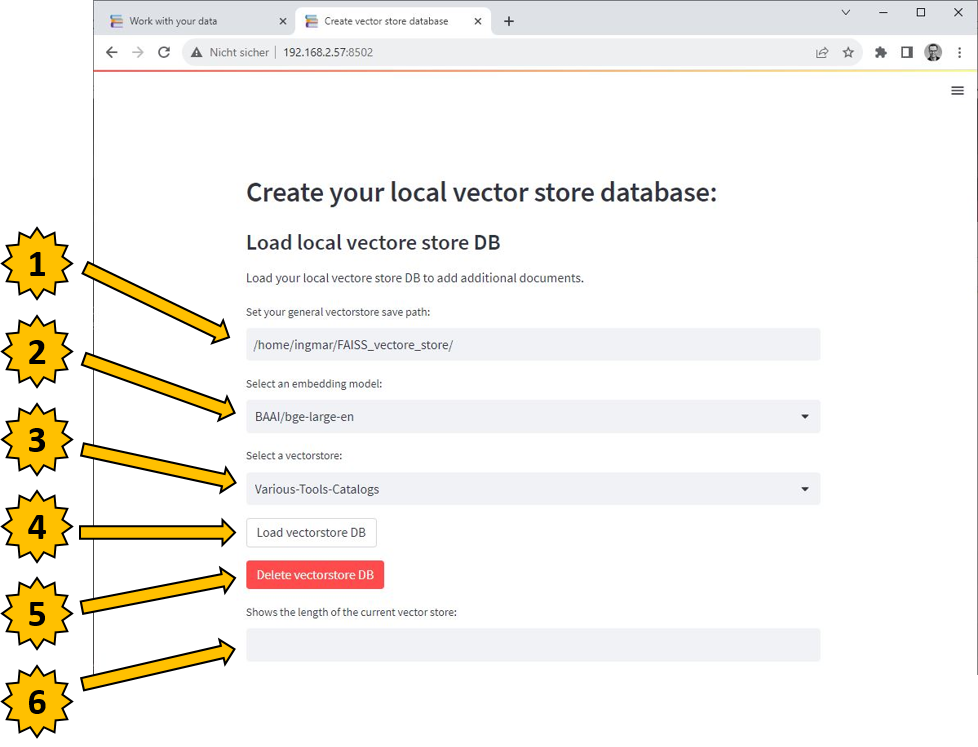Click 'Select a vectorstore:' label
Screen dimensions: 978x747
pos(294,456)
